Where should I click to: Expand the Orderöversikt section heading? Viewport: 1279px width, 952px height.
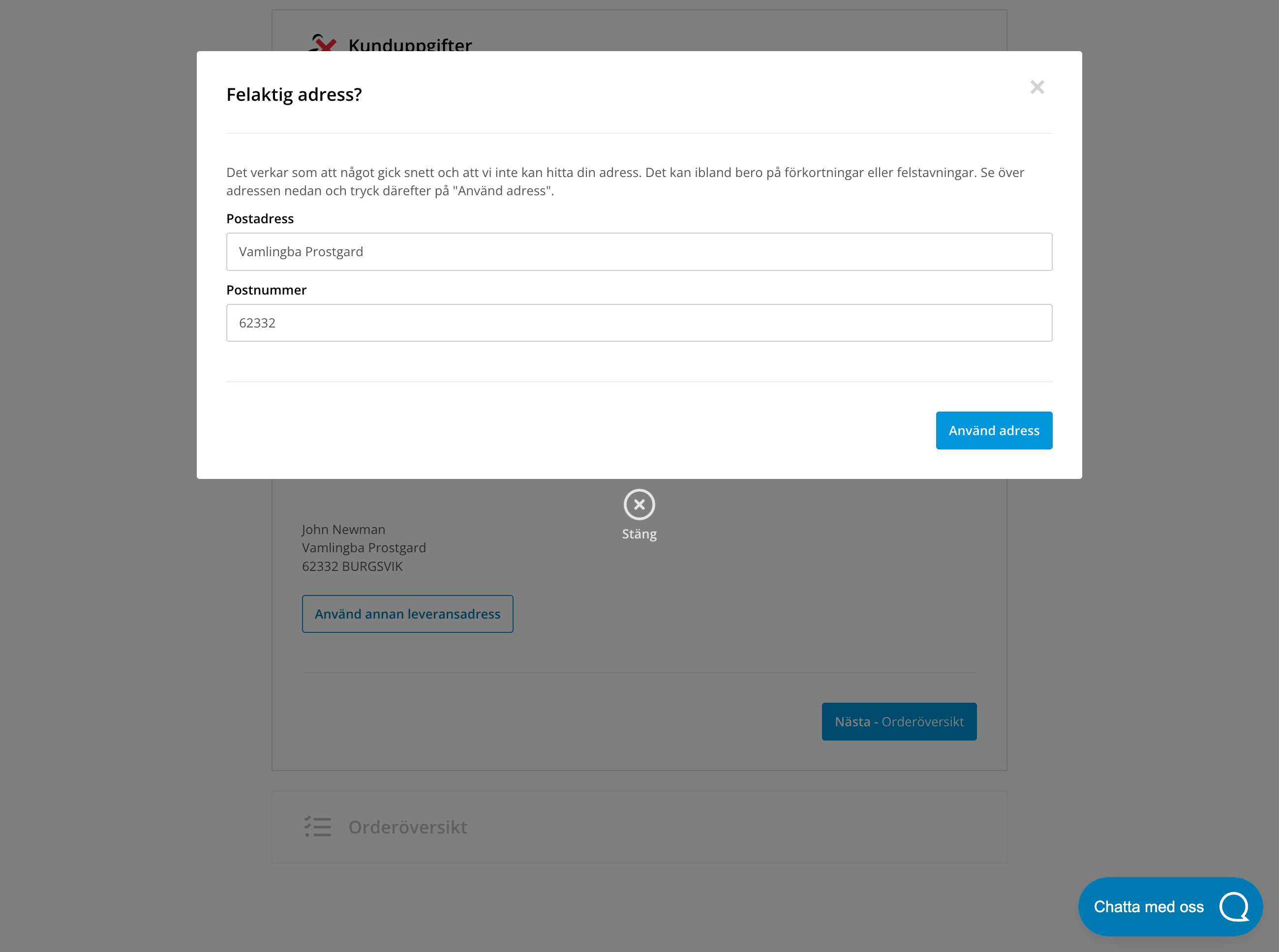pos(407,827)
